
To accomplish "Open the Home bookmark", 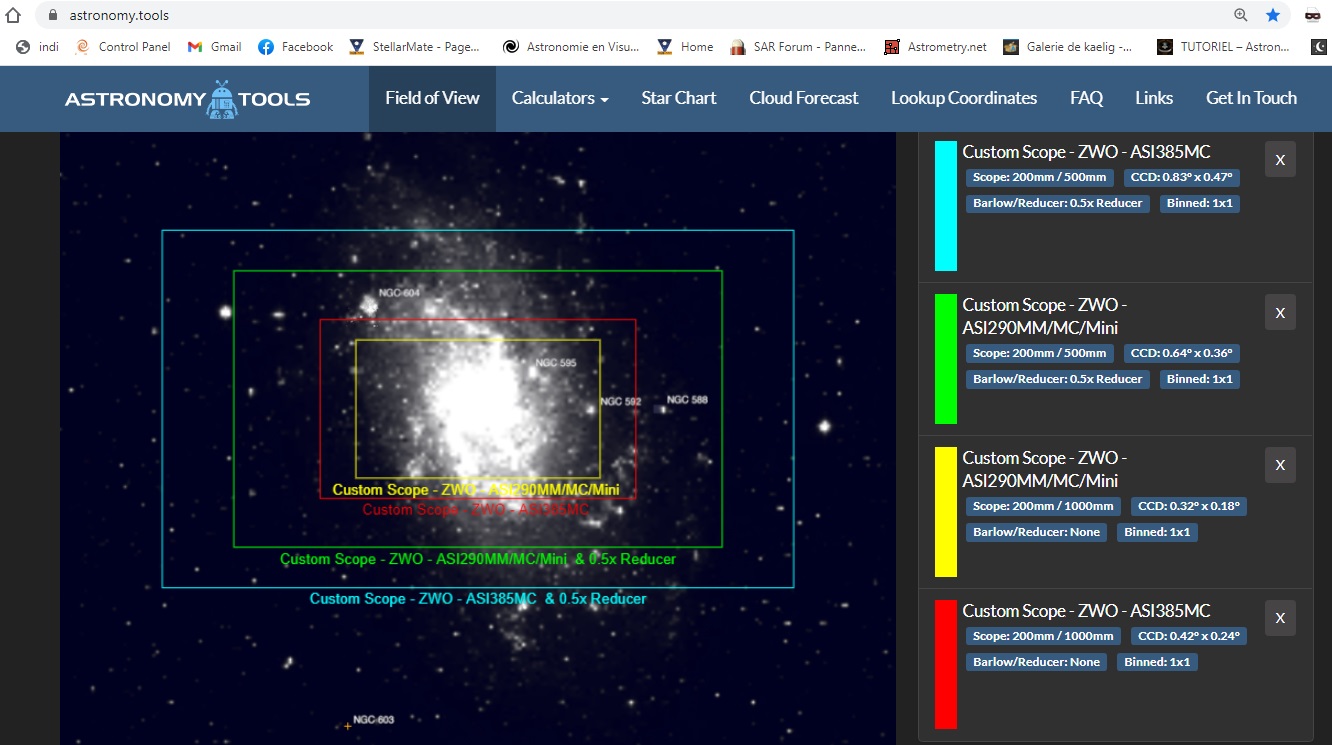I will tap(685, 47).
